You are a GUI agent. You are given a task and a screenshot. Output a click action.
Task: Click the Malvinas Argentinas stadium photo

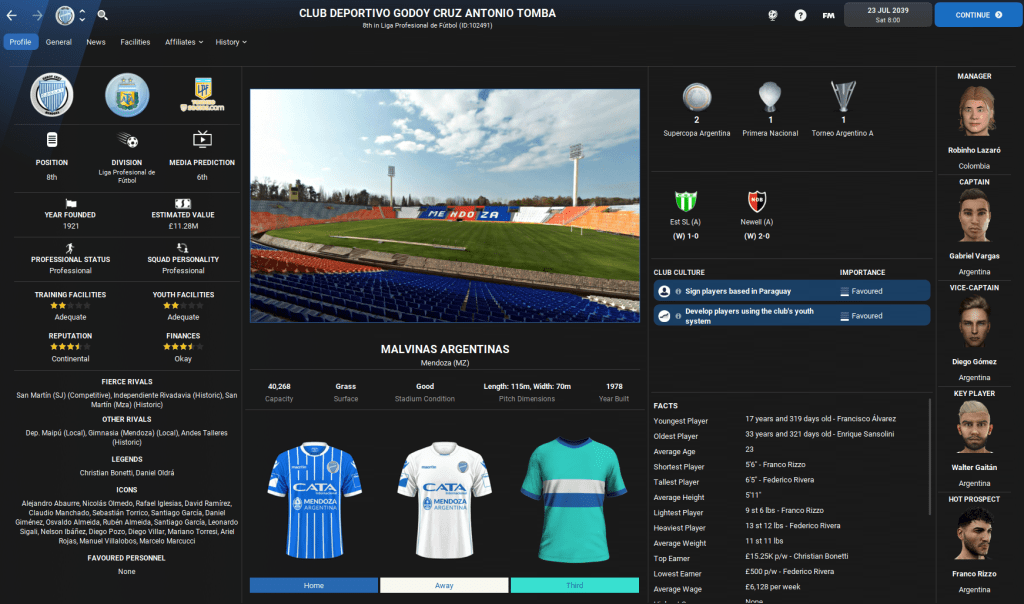444,205
